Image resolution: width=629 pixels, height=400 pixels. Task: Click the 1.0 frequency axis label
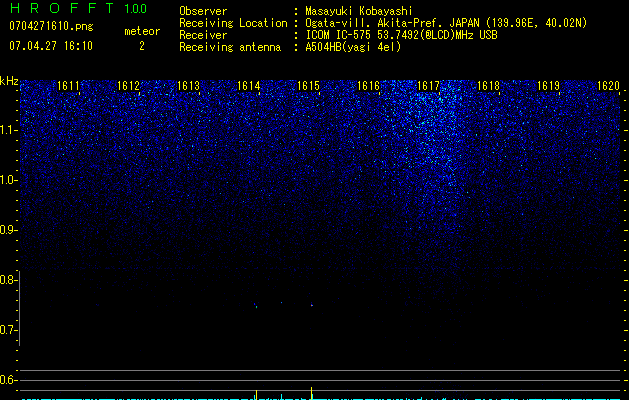(8, 180)
